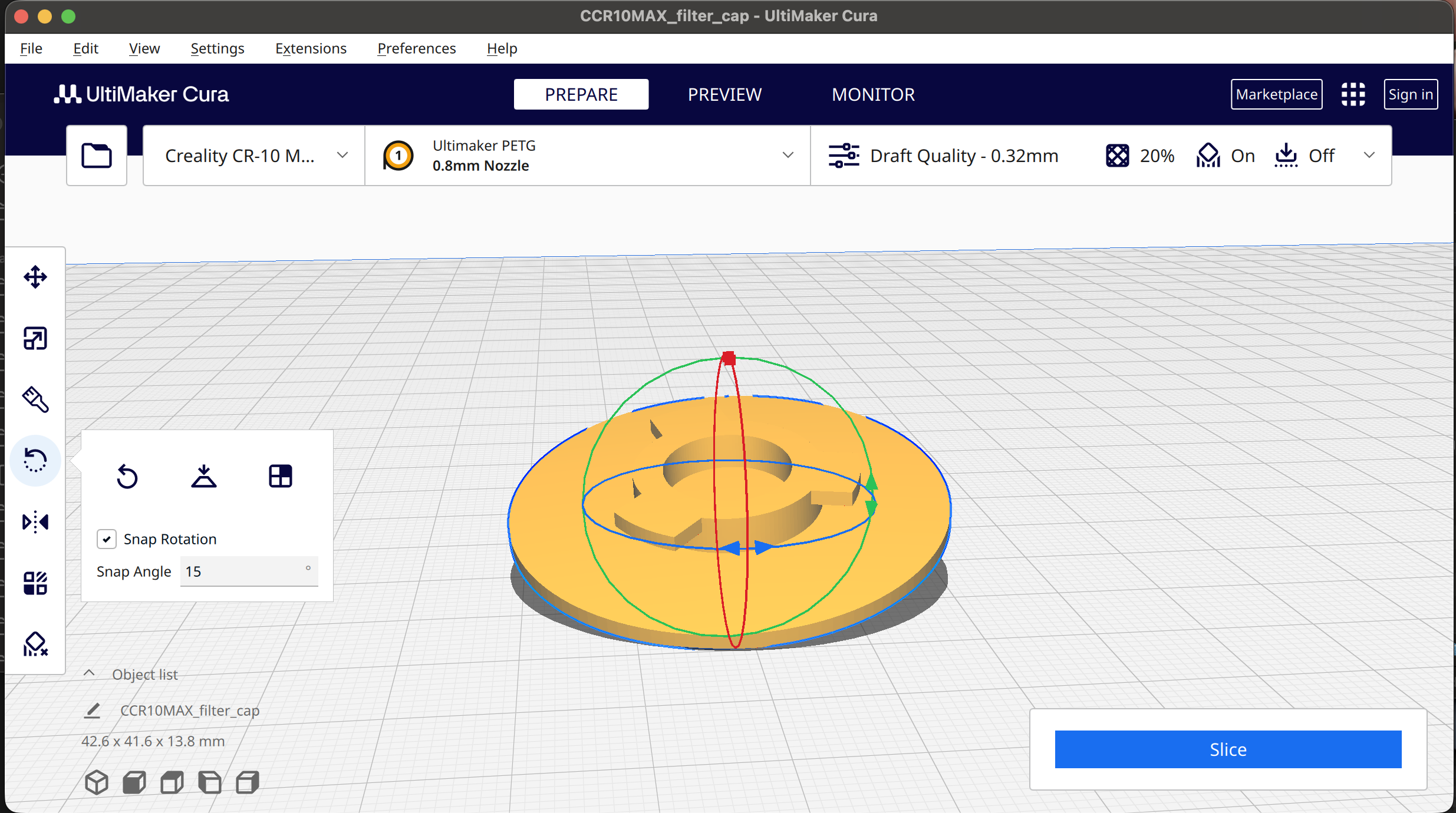Viewport: 1456px width, 813px height.
Task: Select the Move tool
Action: 35,277
